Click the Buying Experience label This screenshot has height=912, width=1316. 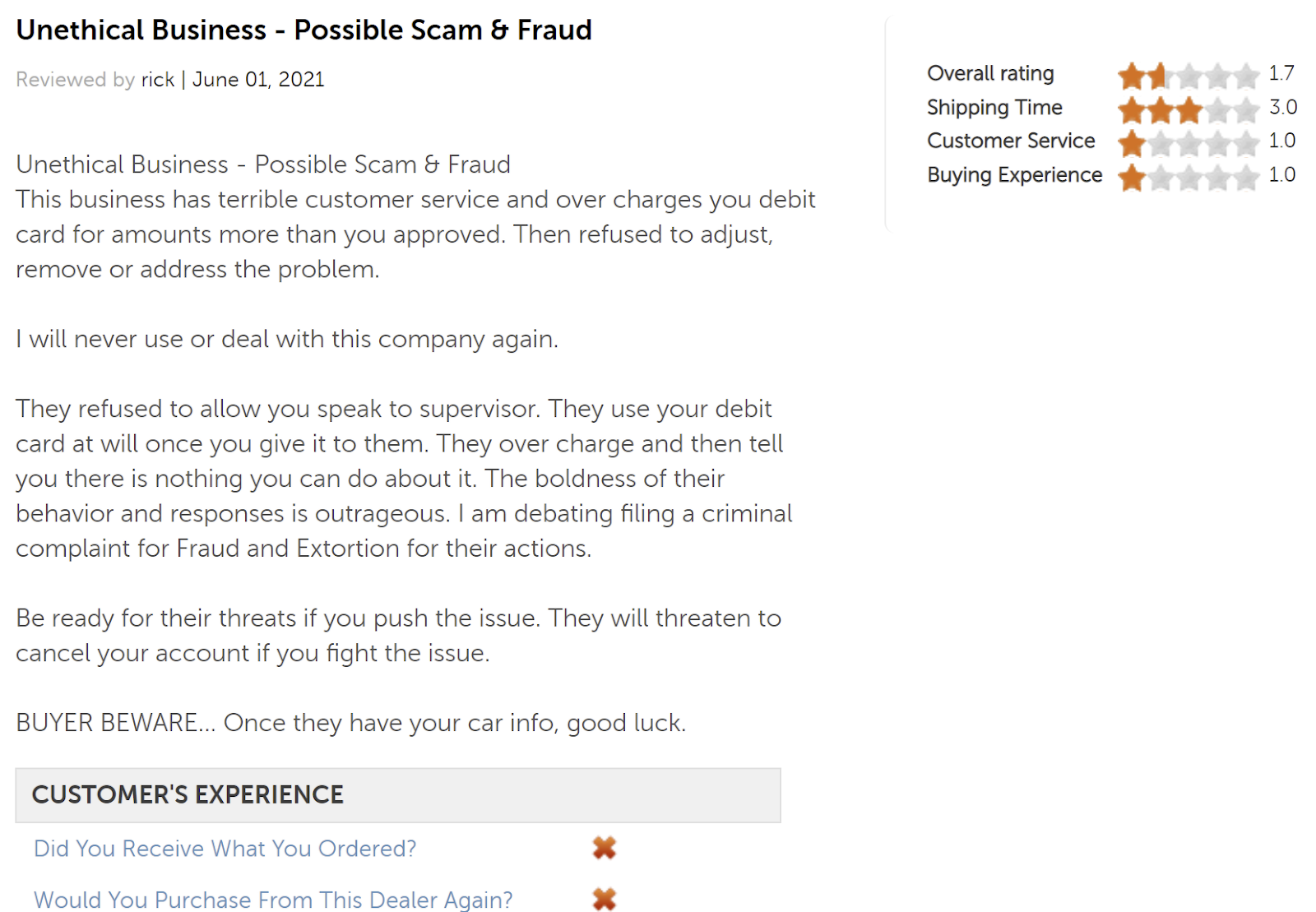[x=1014, y=175]
